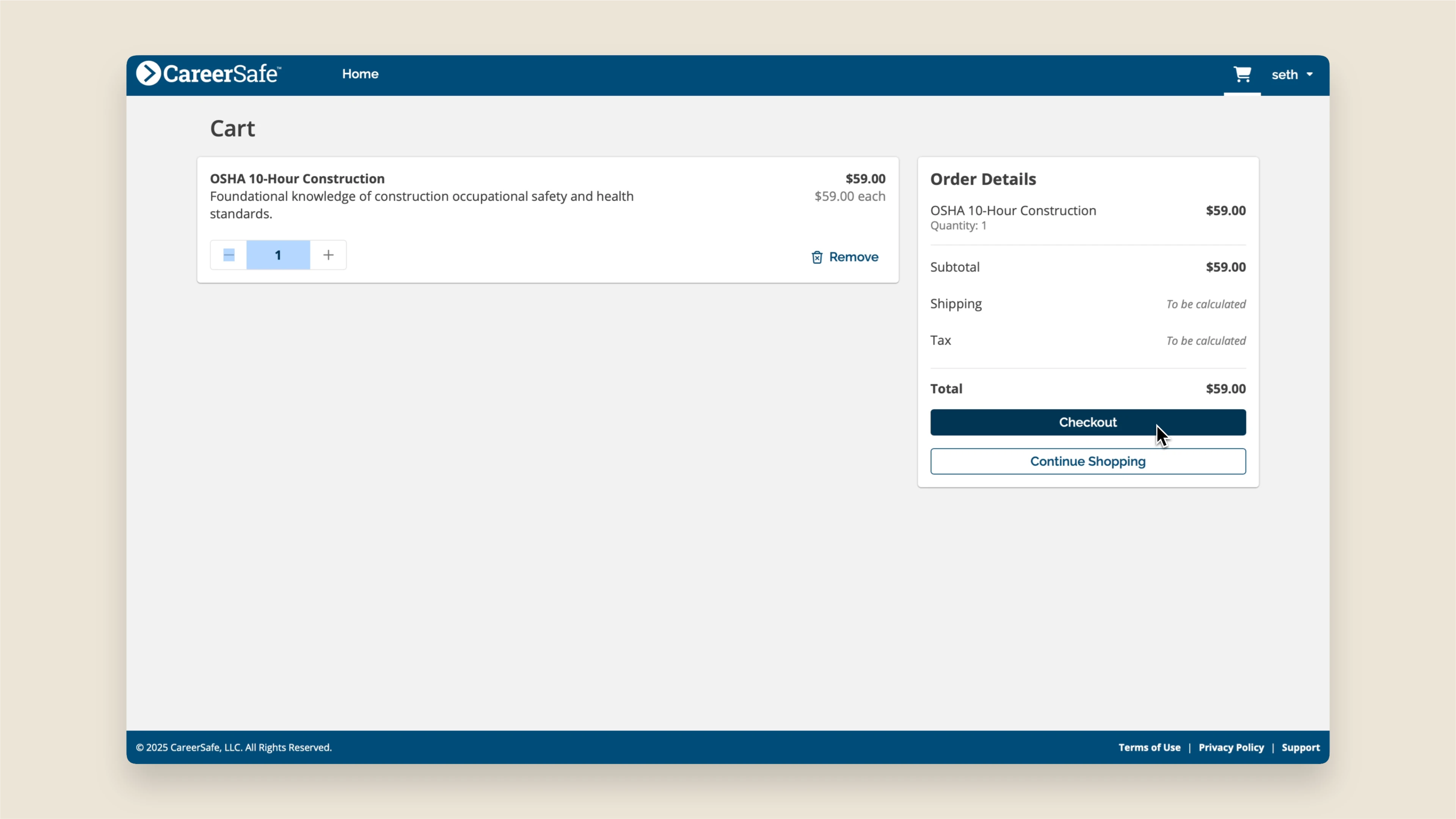
Task: Click the Cart page heading
Action: click(x=232, y=129)
